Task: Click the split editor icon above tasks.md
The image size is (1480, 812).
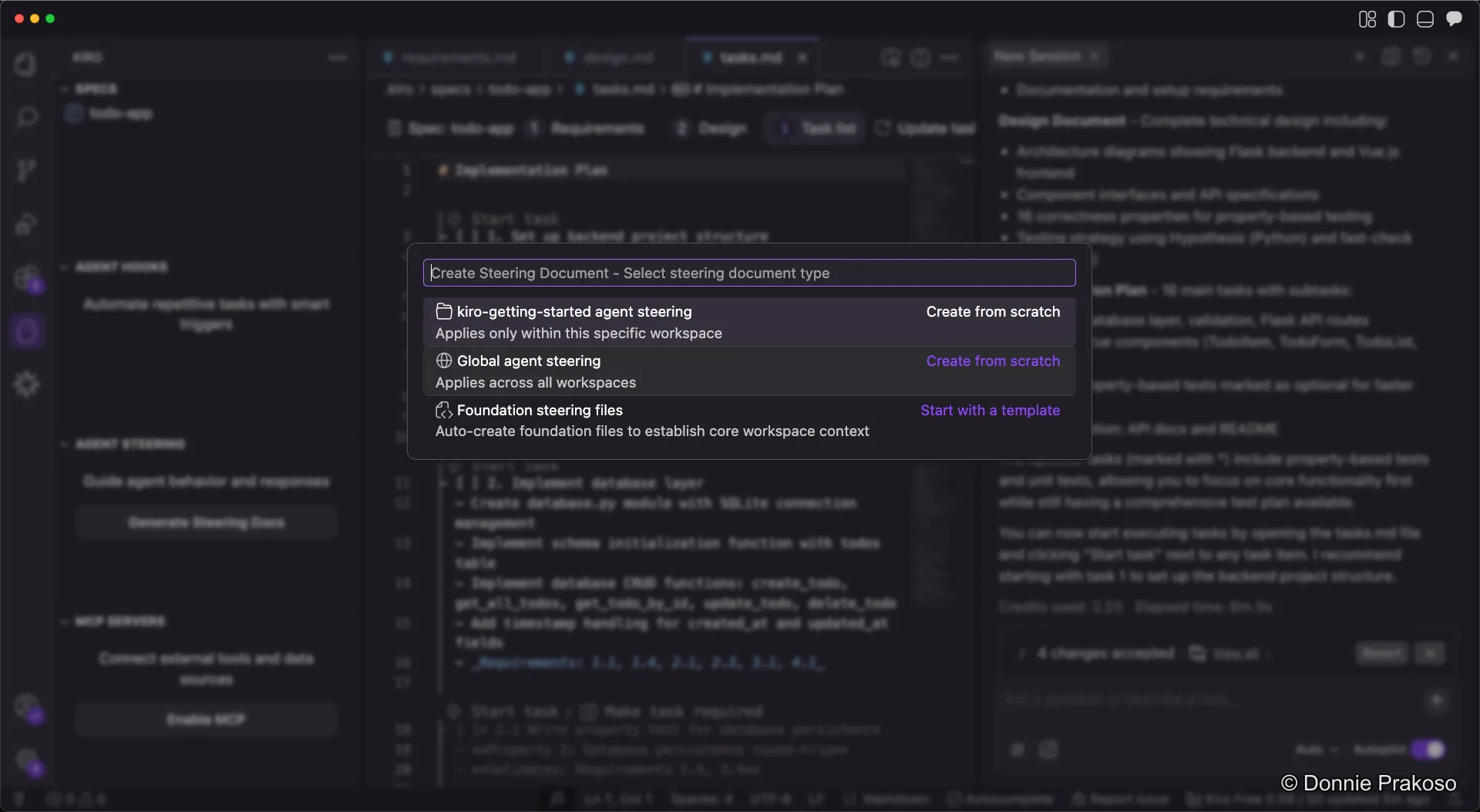Action: tap(920, 57)
